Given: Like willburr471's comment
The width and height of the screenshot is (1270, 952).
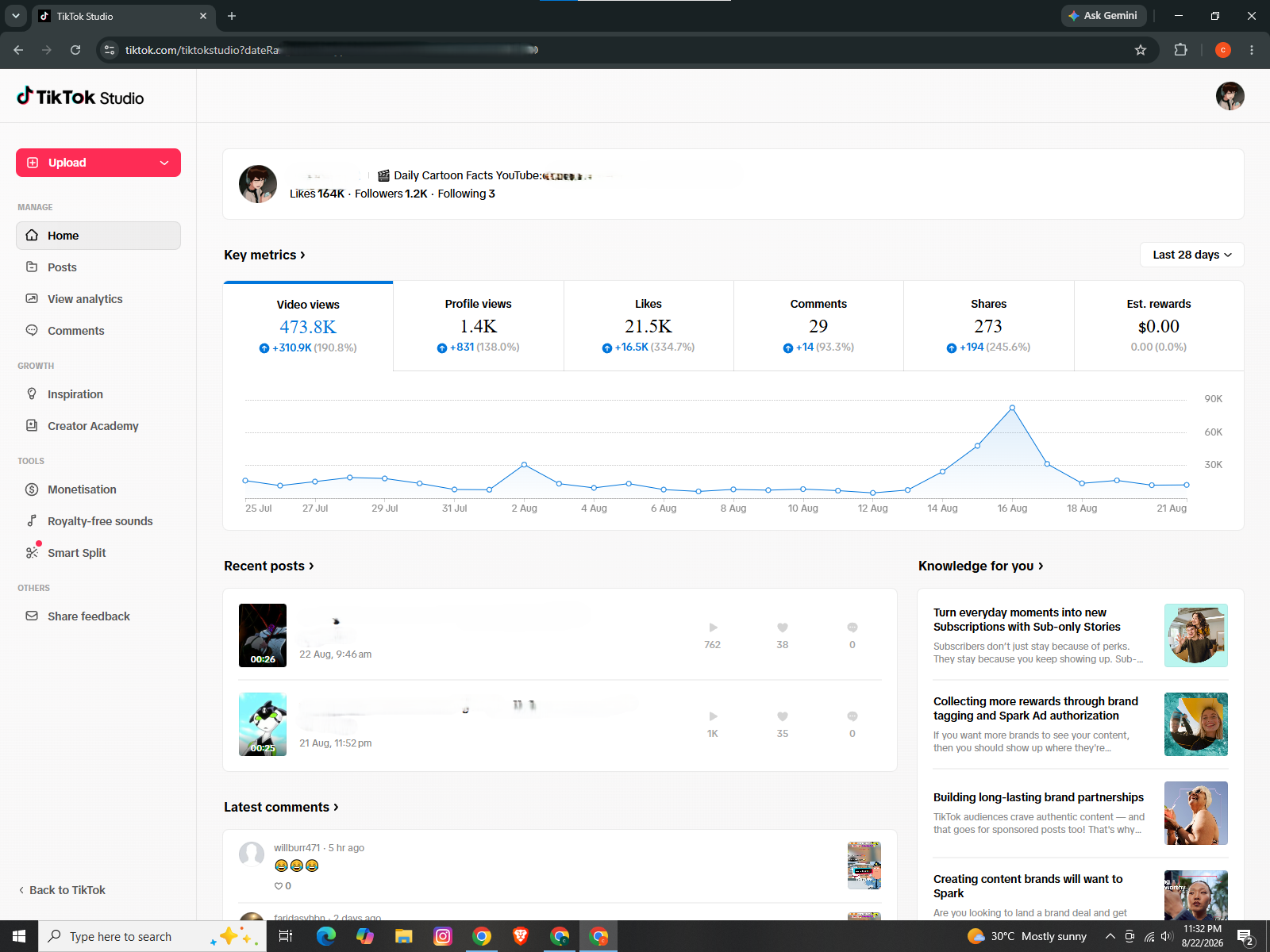Looking at the screenshot, I should (279, 886).
